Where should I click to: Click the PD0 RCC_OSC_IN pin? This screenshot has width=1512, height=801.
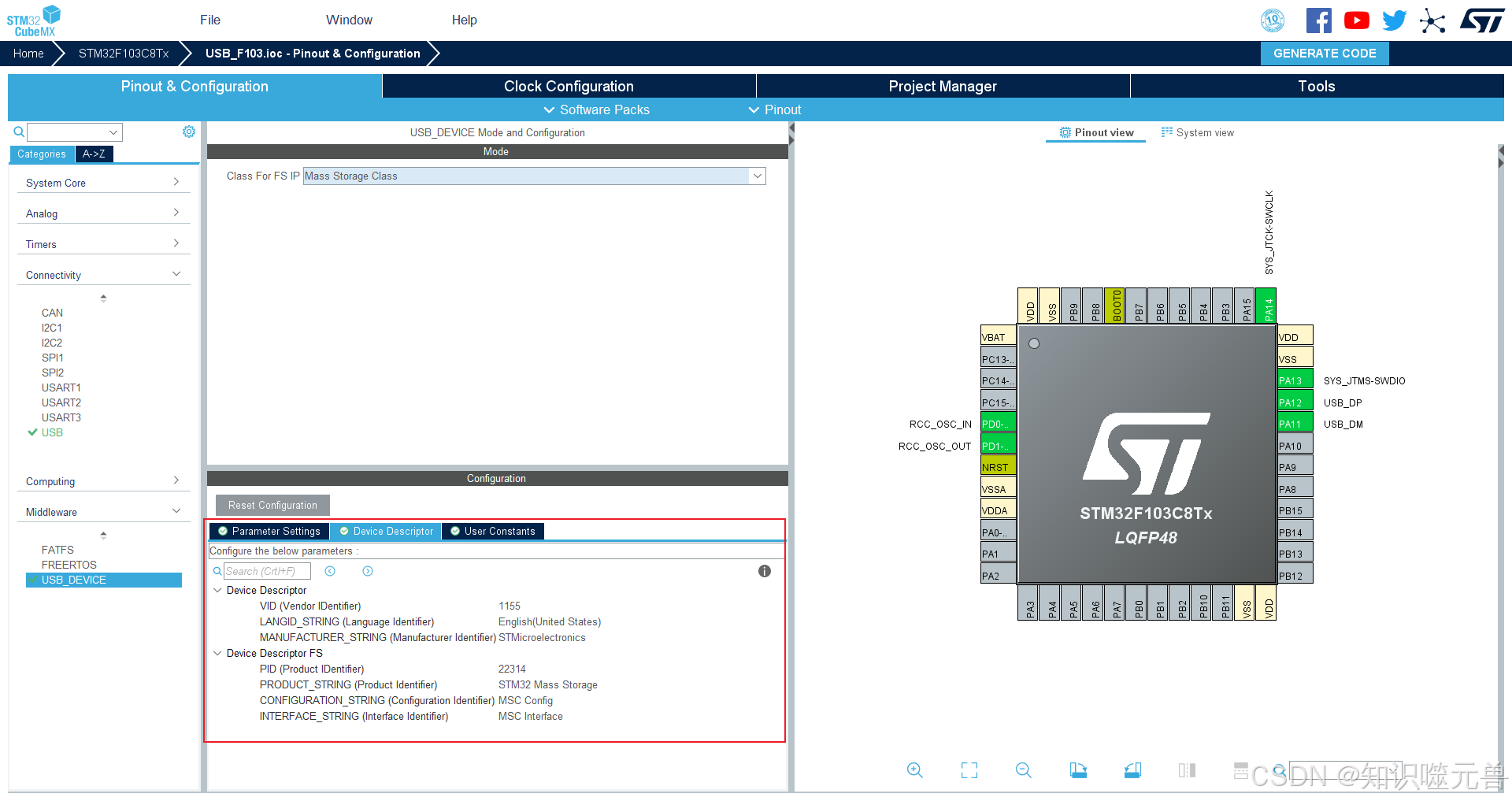pos(998,424)
